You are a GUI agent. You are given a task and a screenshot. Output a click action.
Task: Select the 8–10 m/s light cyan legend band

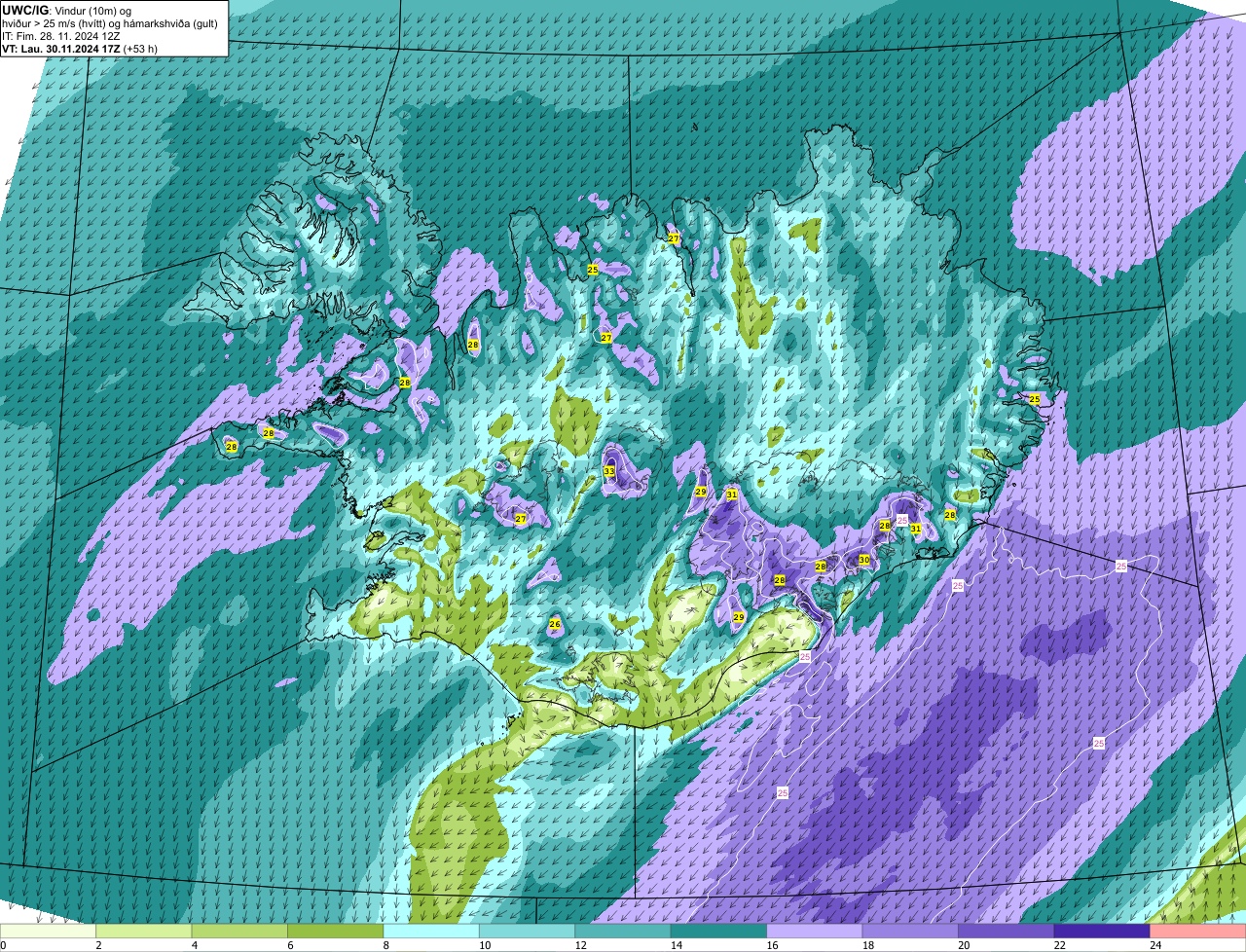431,931
